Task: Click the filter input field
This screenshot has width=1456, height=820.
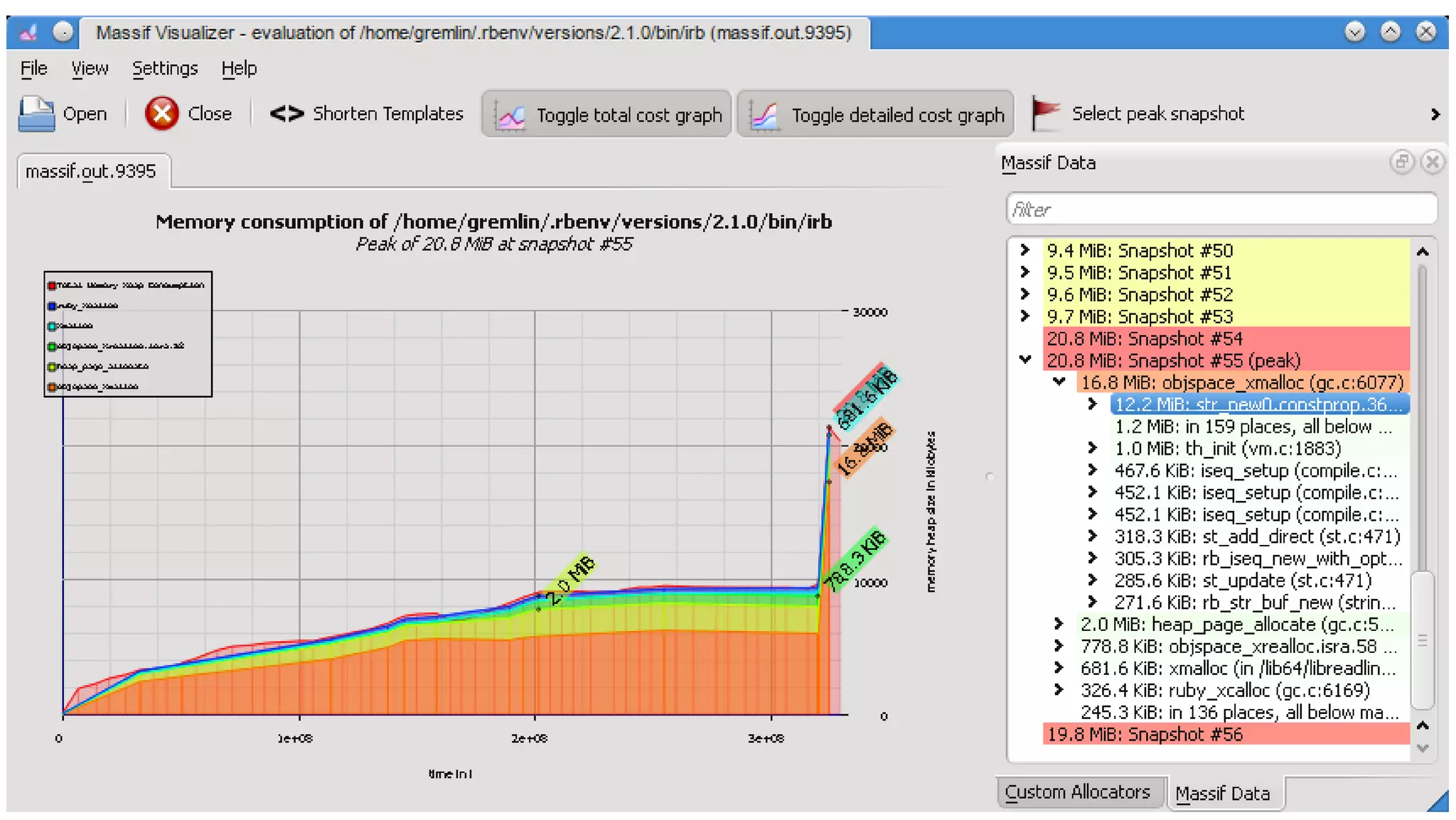Action: [x=1221, y=210]
